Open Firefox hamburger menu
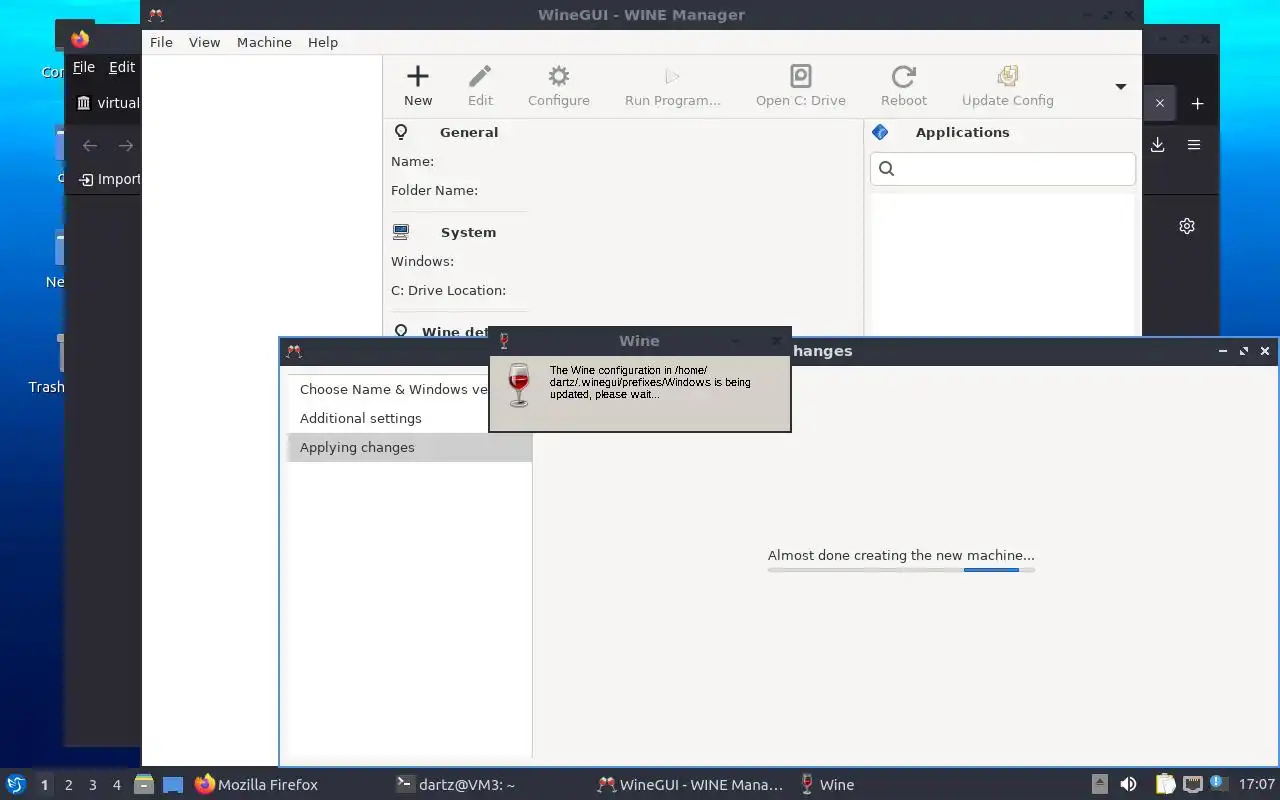The height and width of the screenshot is (800, 1280). (1194, 145)
